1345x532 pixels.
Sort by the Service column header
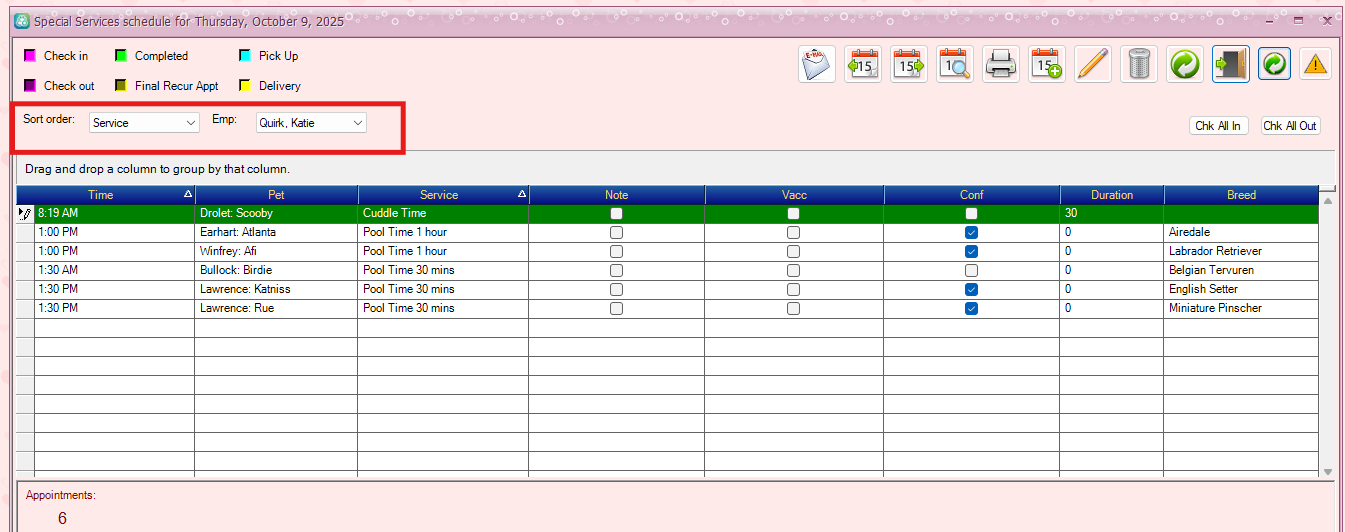439,195
